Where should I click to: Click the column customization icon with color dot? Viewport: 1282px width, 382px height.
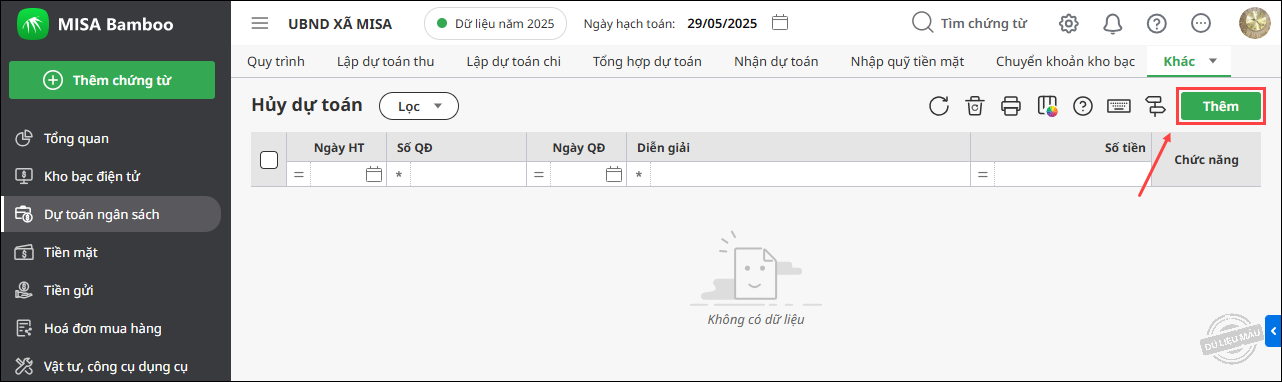[x=1047, y=106]
